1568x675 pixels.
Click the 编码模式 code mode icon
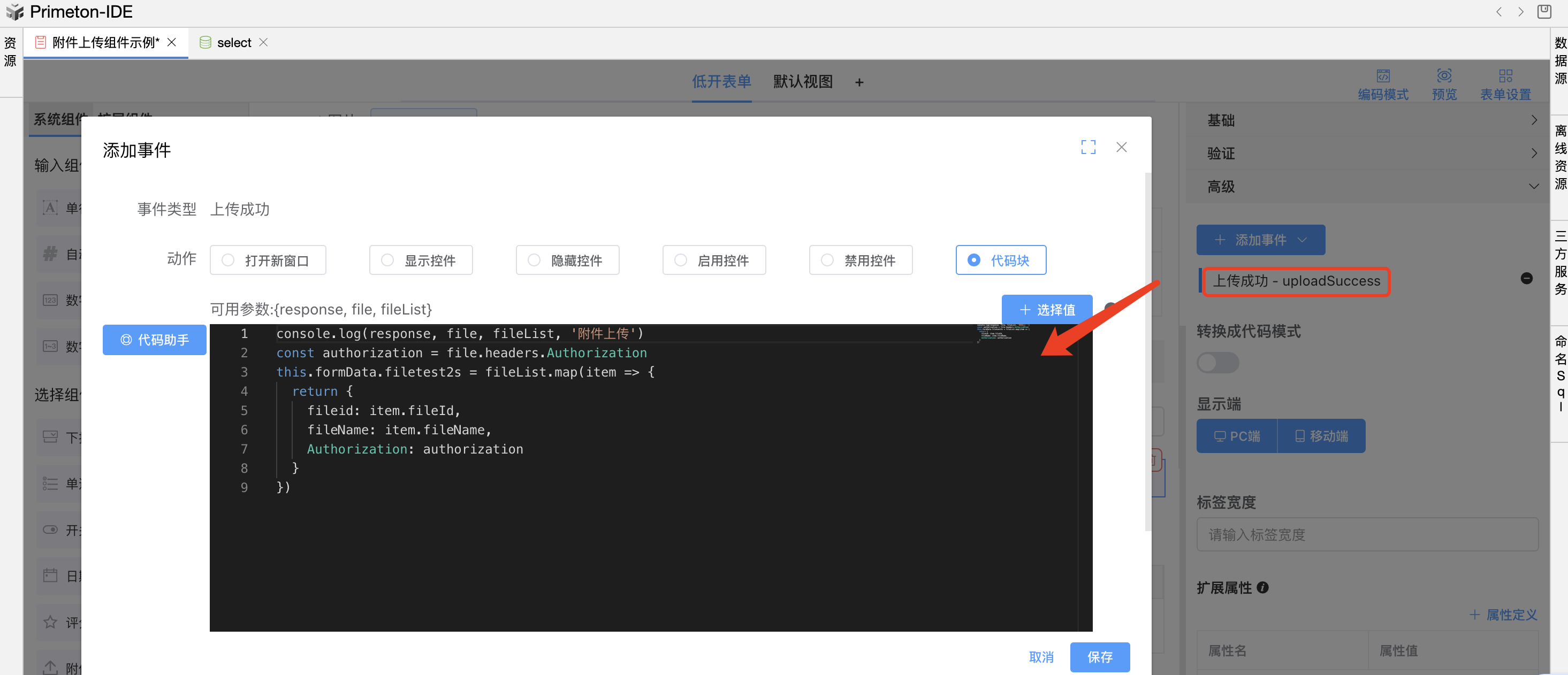coord(1382,76)
